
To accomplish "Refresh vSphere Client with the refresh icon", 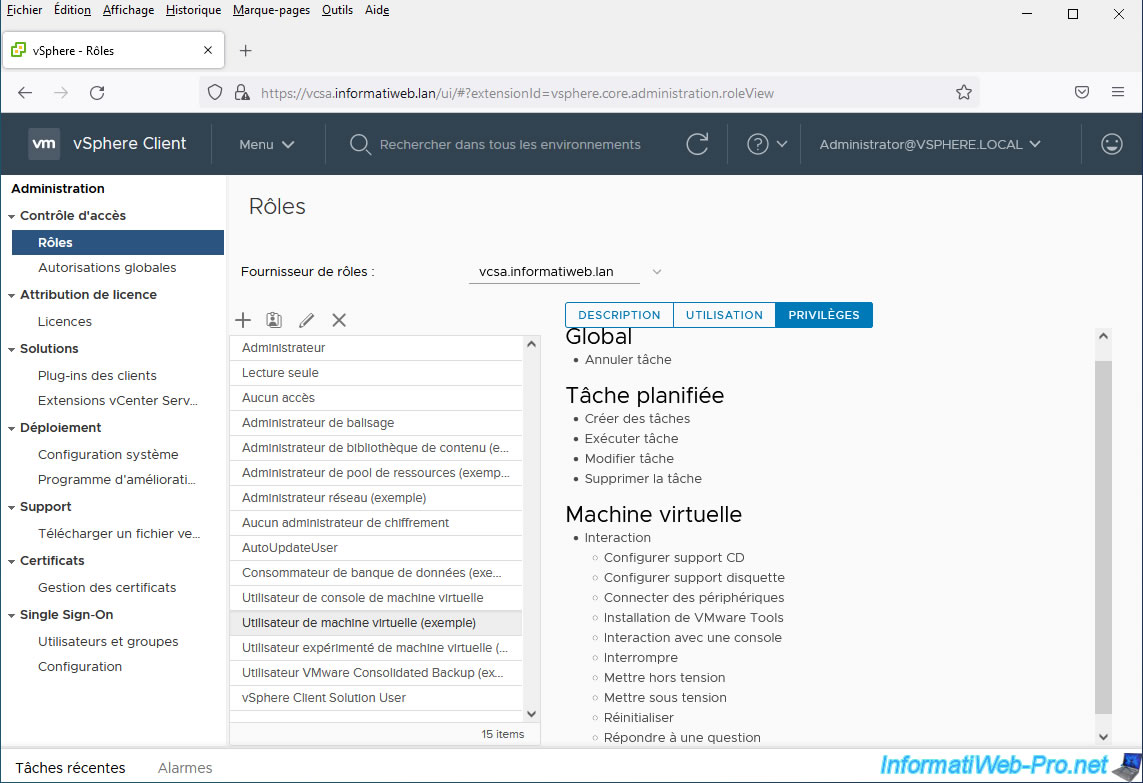I will pos(697,144).
